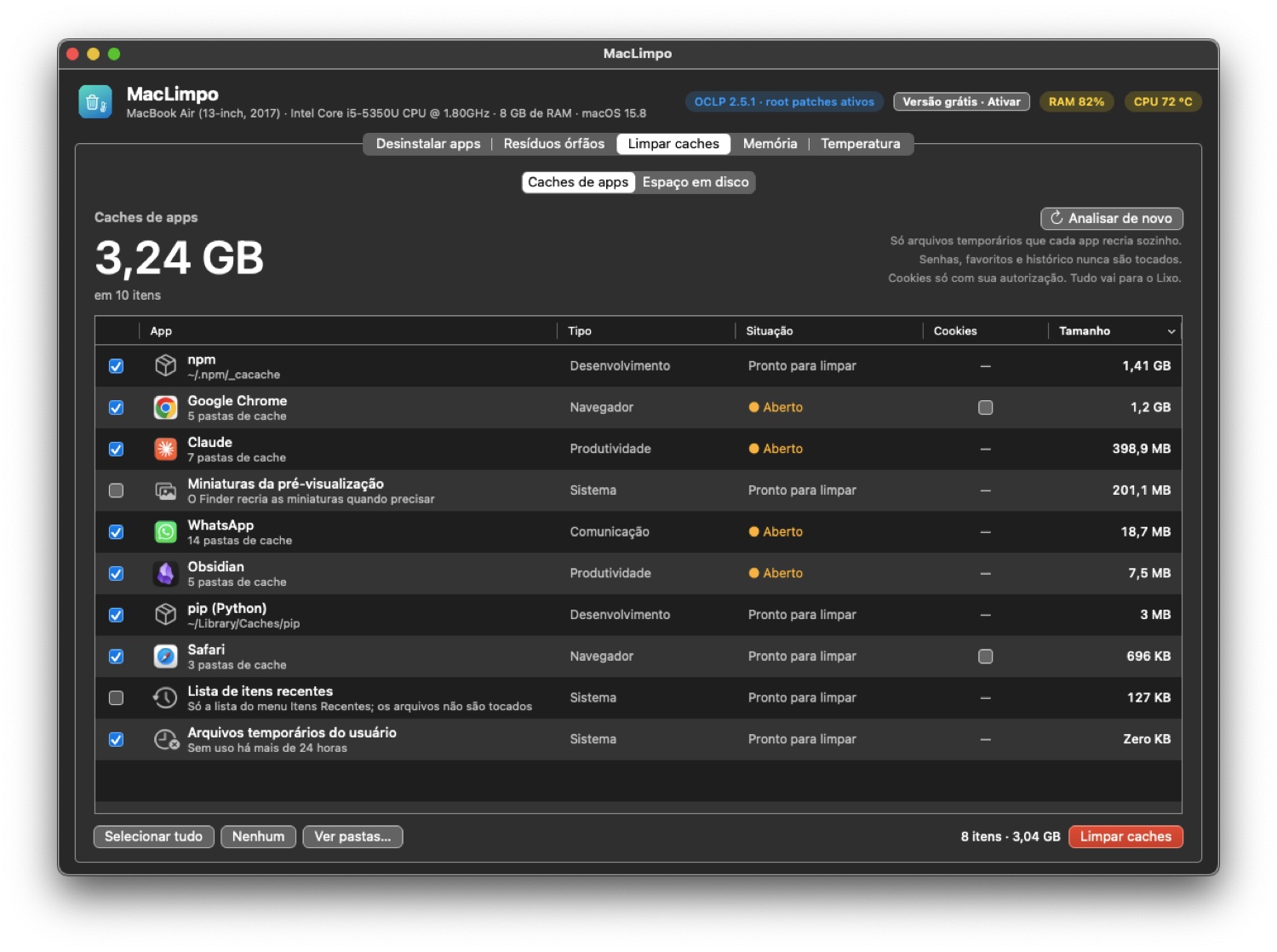The height and width of the screenshot is (952, 1277).
Task: Click the Analisar de novo button
Action: (1112, 219)
